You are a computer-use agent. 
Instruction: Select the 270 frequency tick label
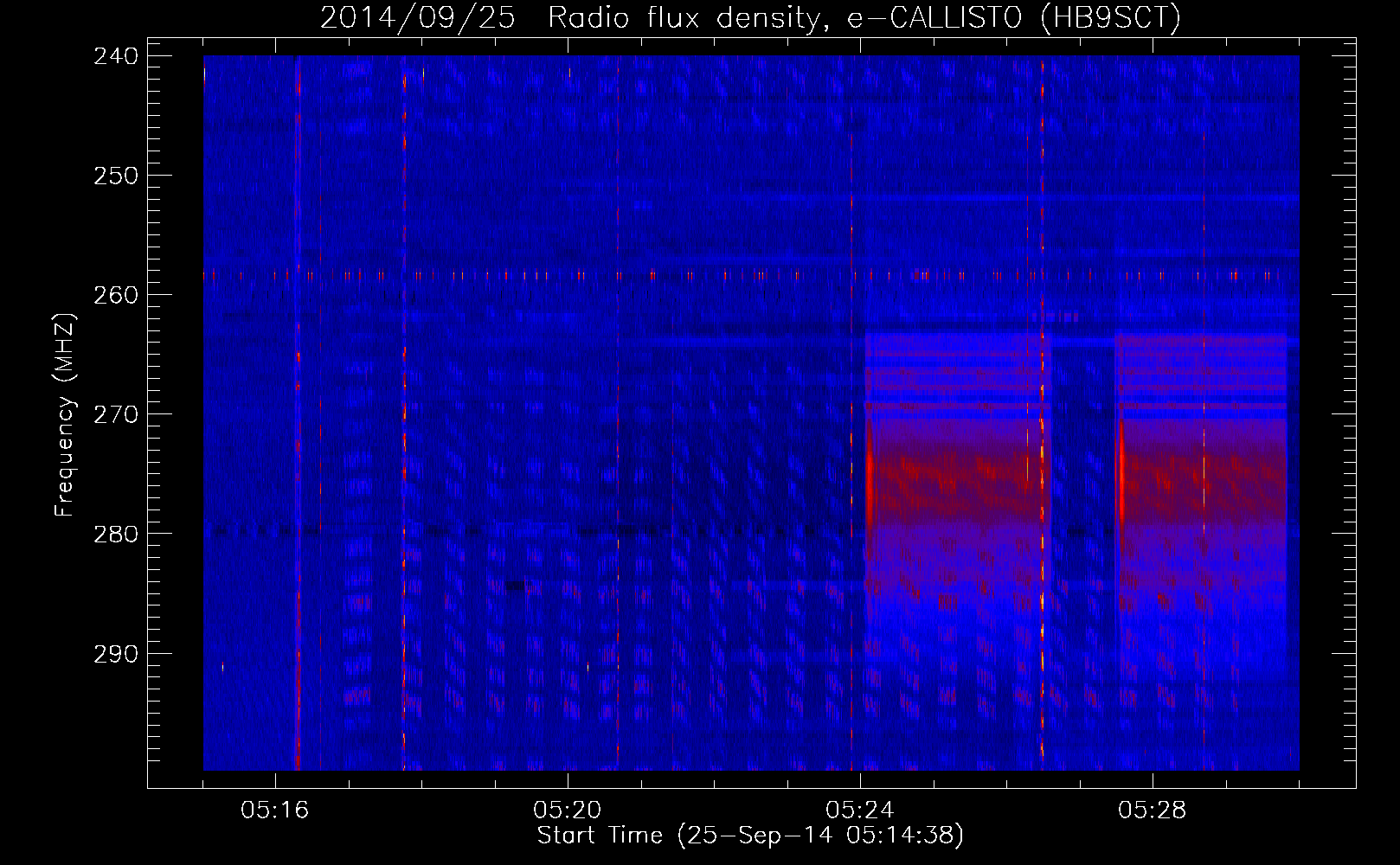tap(115, 414)
